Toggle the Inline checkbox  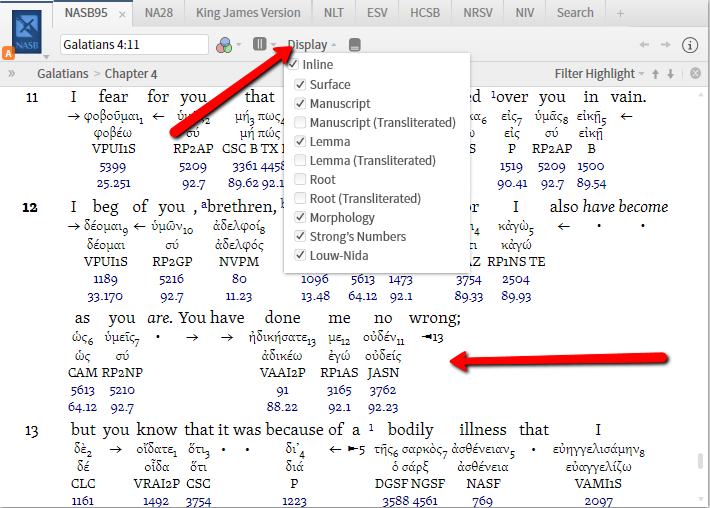pos(293,64)
